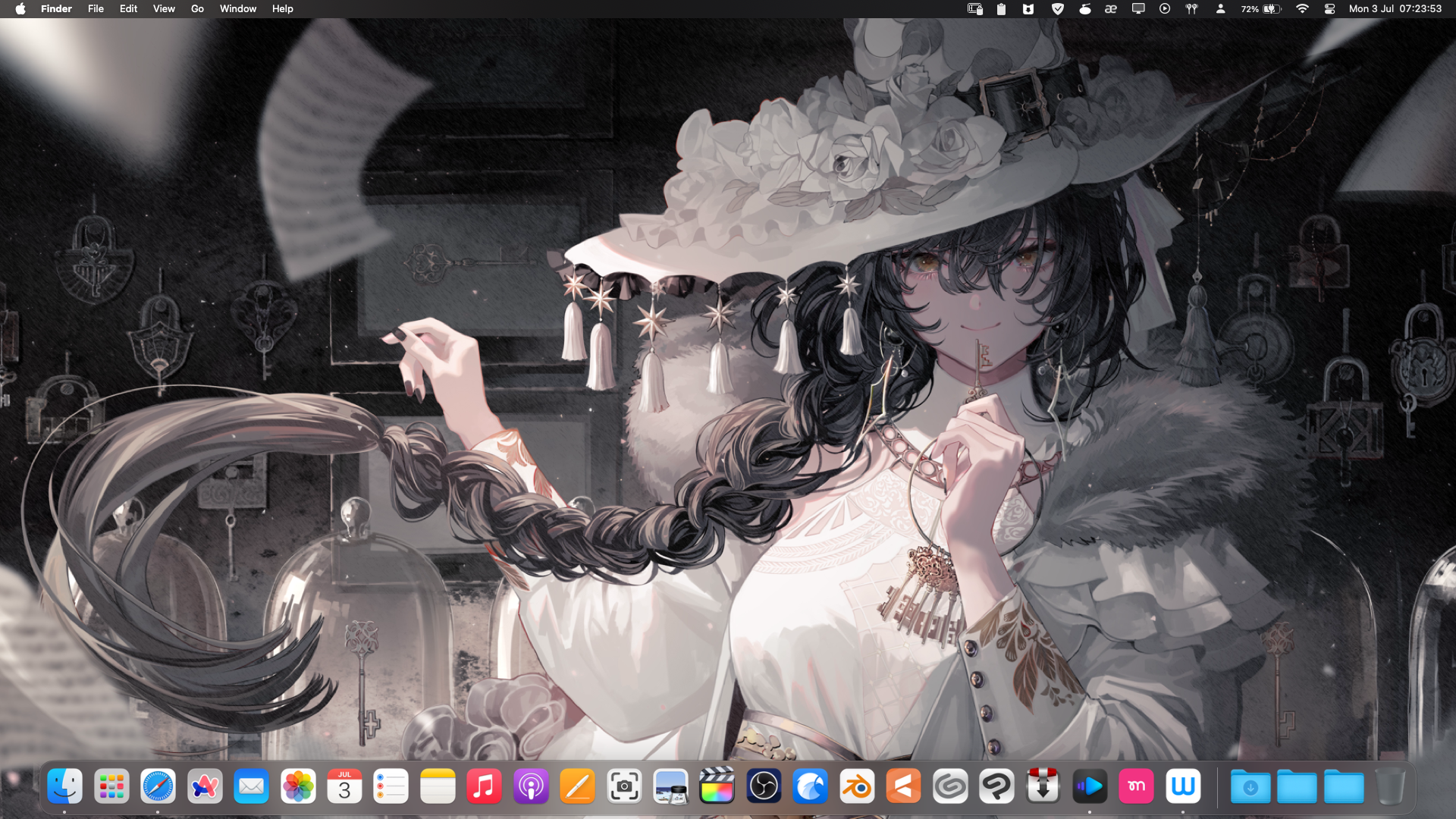Open Launchpad from the Dock
1456x819 pixels.
pos(111,787)
